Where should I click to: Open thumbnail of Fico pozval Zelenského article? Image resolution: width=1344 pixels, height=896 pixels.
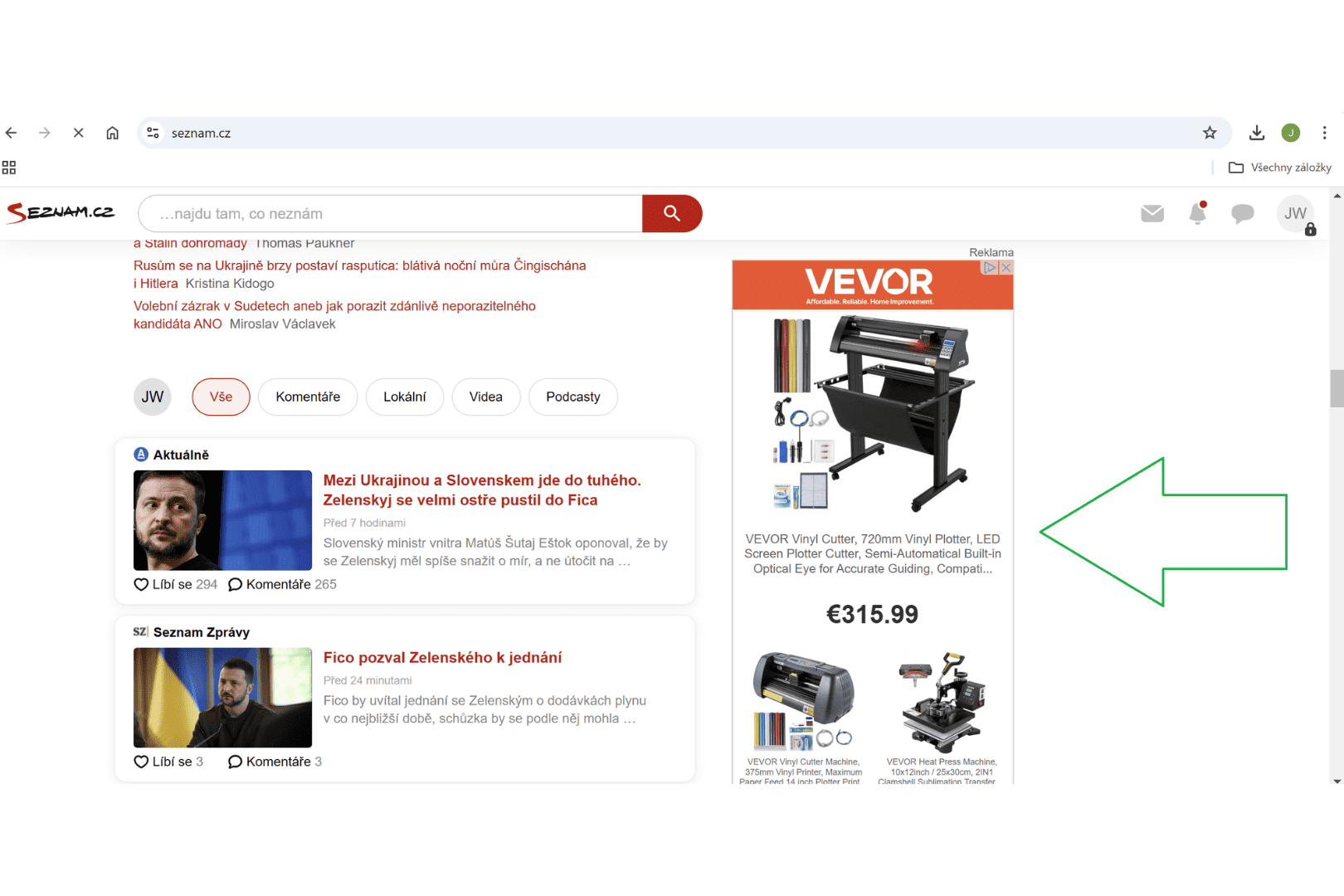click(222, 698)
